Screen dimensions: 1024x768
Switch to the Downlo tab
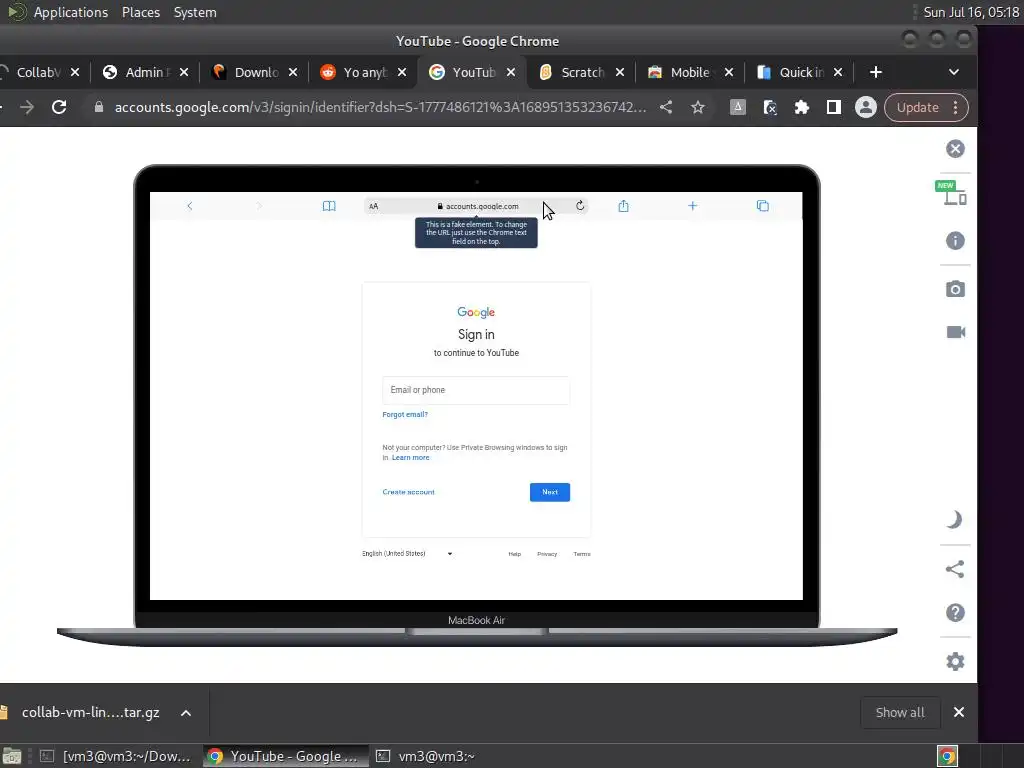[256, 72]
